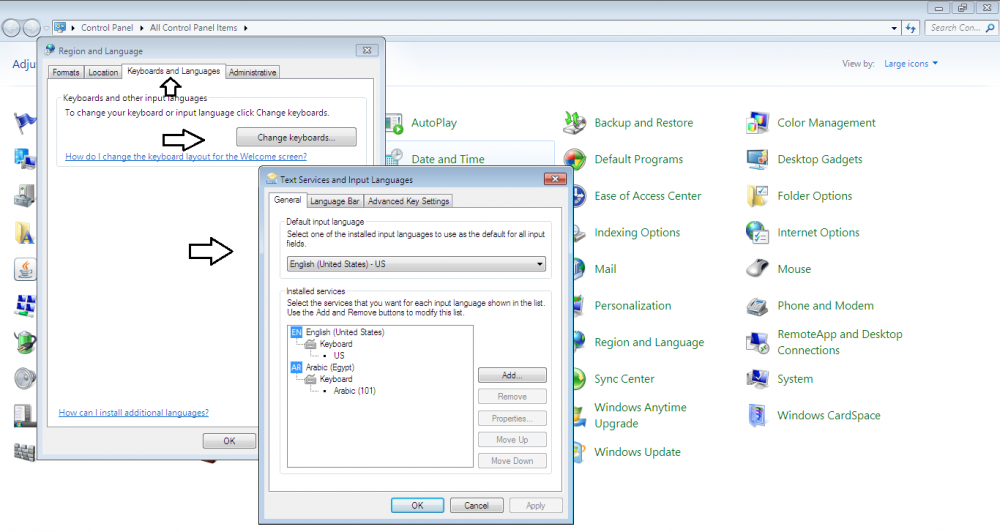The width and height of the screenshot is (1000, 532).
Task: Click the Folder Options icon
Action: pos(757,196)
